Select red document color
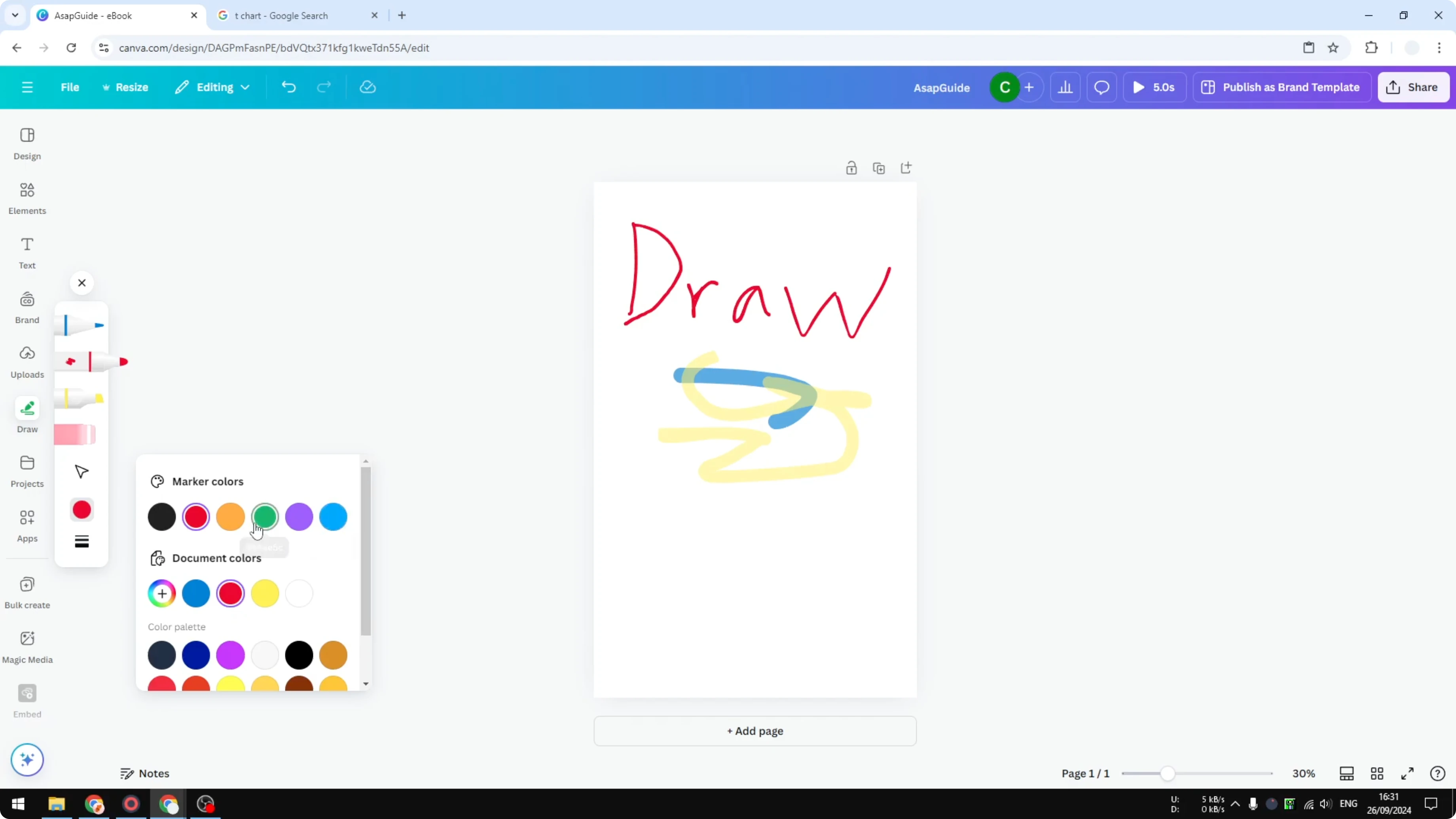The image size is (1456, 819). tap(231, 593)
